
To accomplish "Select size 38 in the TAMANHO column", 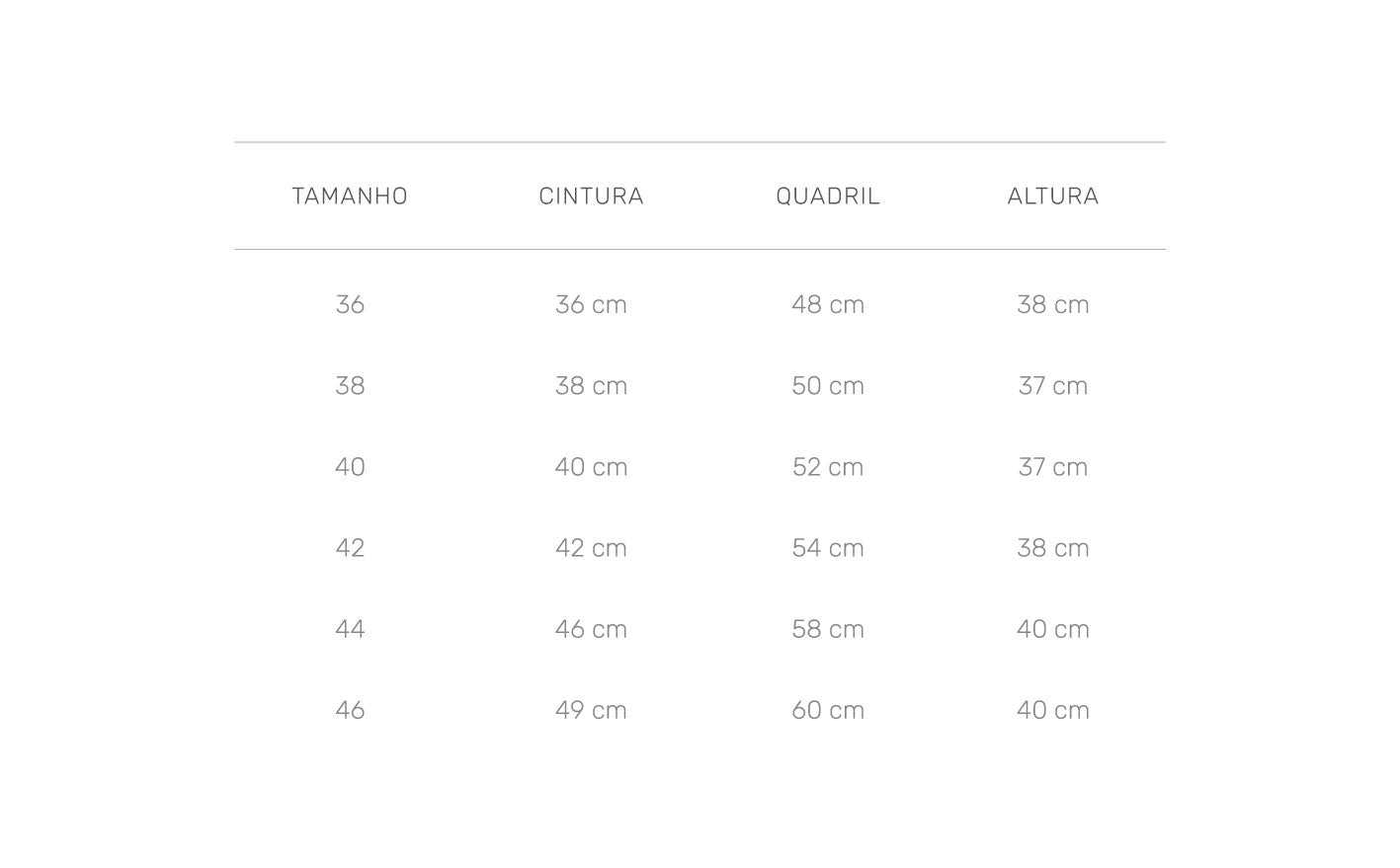I will (350, 385).
